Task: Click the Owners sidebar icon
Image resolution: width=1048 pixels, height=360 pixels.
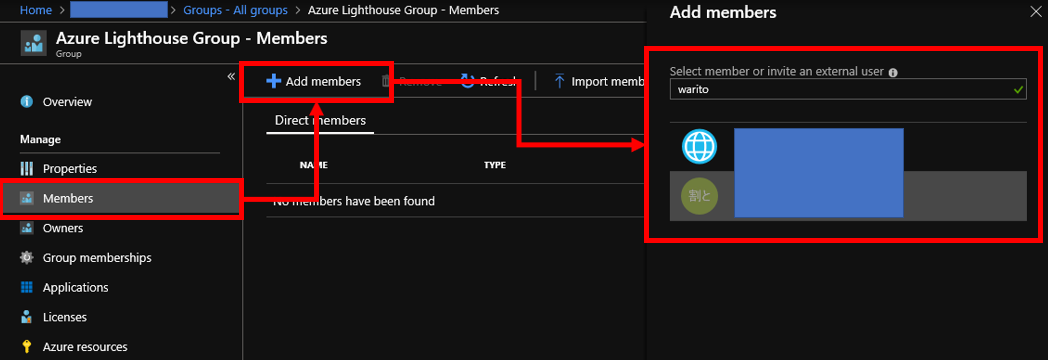Action: pos(27,228)
